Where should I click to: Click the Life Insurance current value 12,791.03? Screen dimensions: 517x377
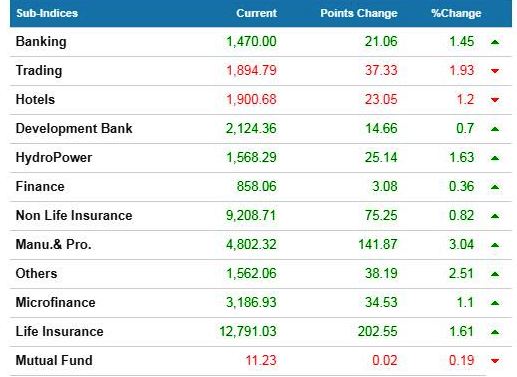click(x=248, y=332)
